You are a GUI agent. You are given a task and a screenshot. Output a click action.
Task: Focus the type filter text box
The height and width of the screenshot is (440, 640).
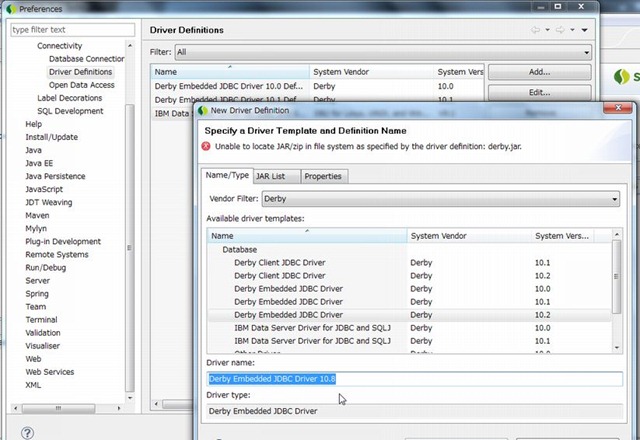tap(67, 30)
